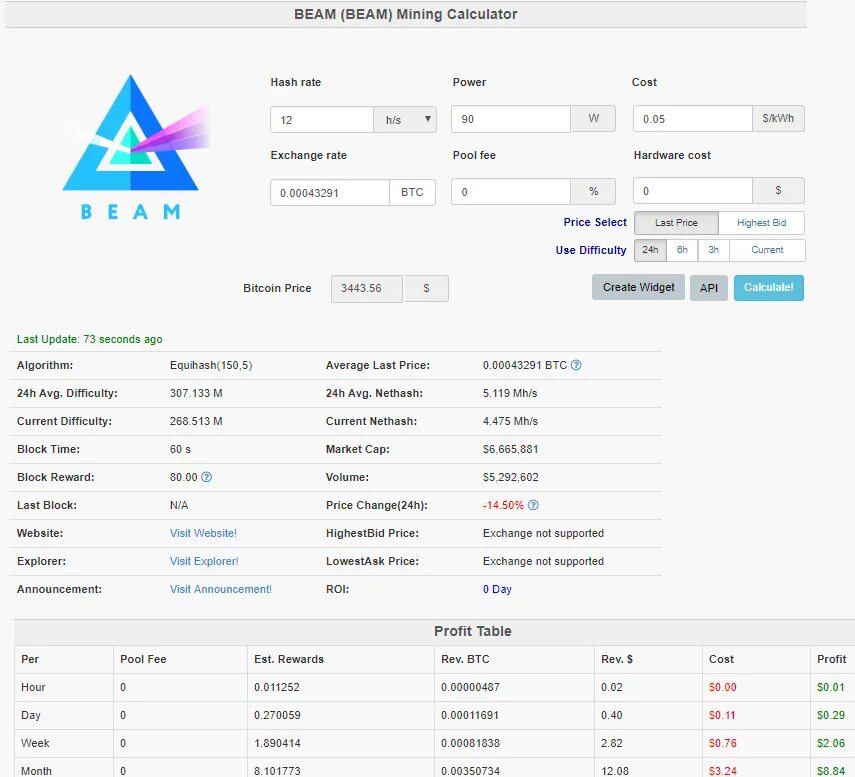Focus the Hardware cost input field
The height and width of the screenshot is (777, 855).
point(693,191)
